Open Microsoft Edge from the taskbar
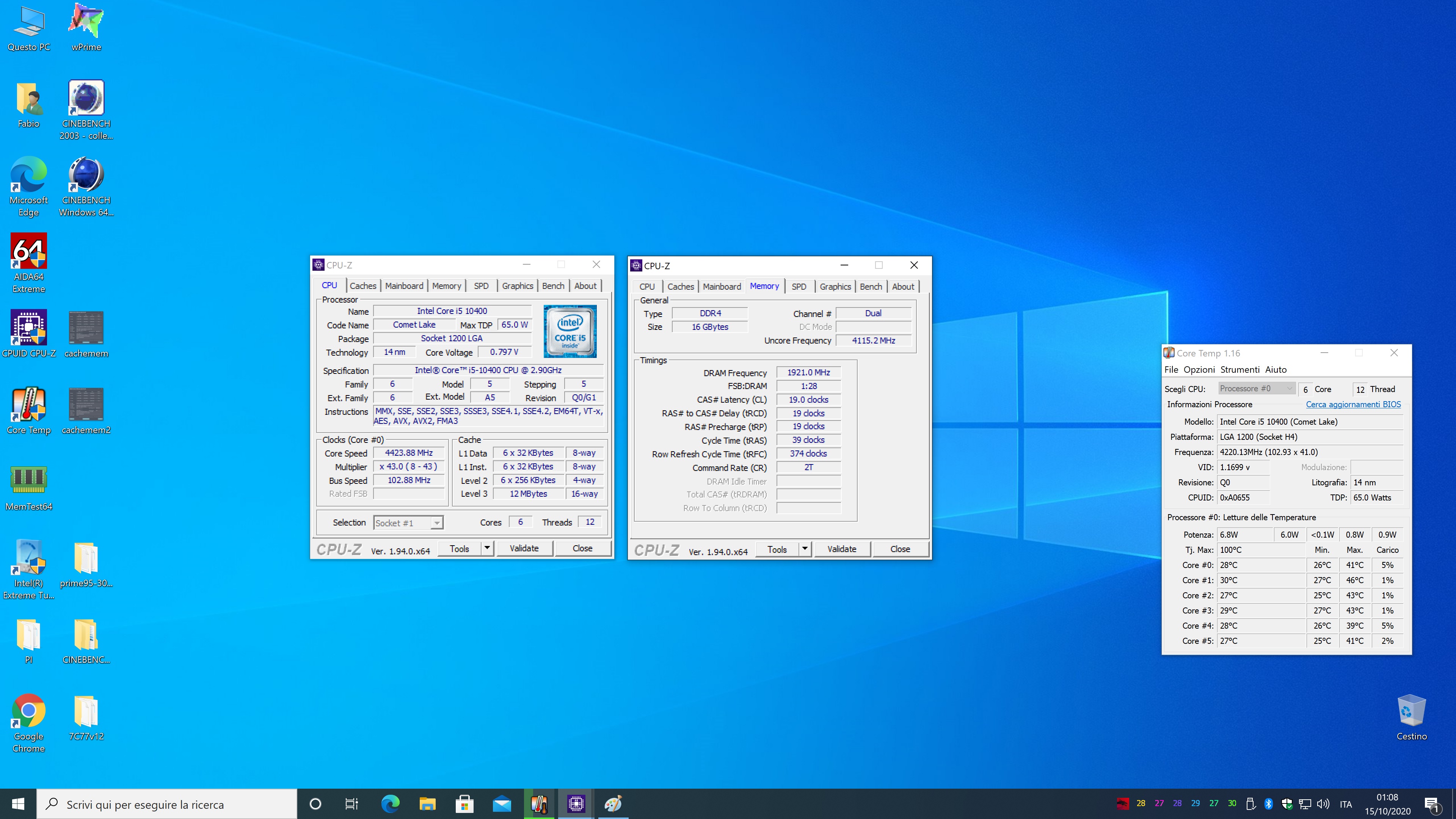The height and width of the screenshot is (819, 1456). coord(390,804)
